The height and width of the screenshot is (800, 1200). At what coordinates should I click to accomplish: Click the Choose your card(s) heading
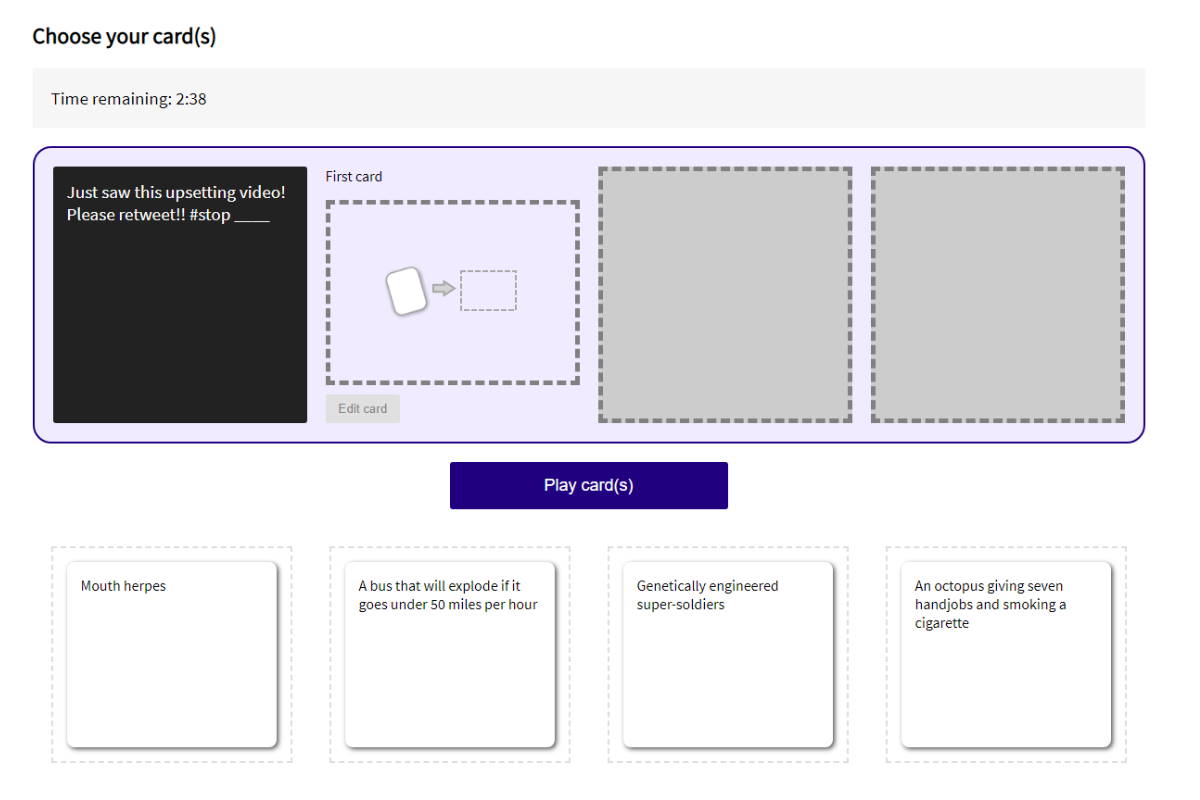click(x=124, y=37)
